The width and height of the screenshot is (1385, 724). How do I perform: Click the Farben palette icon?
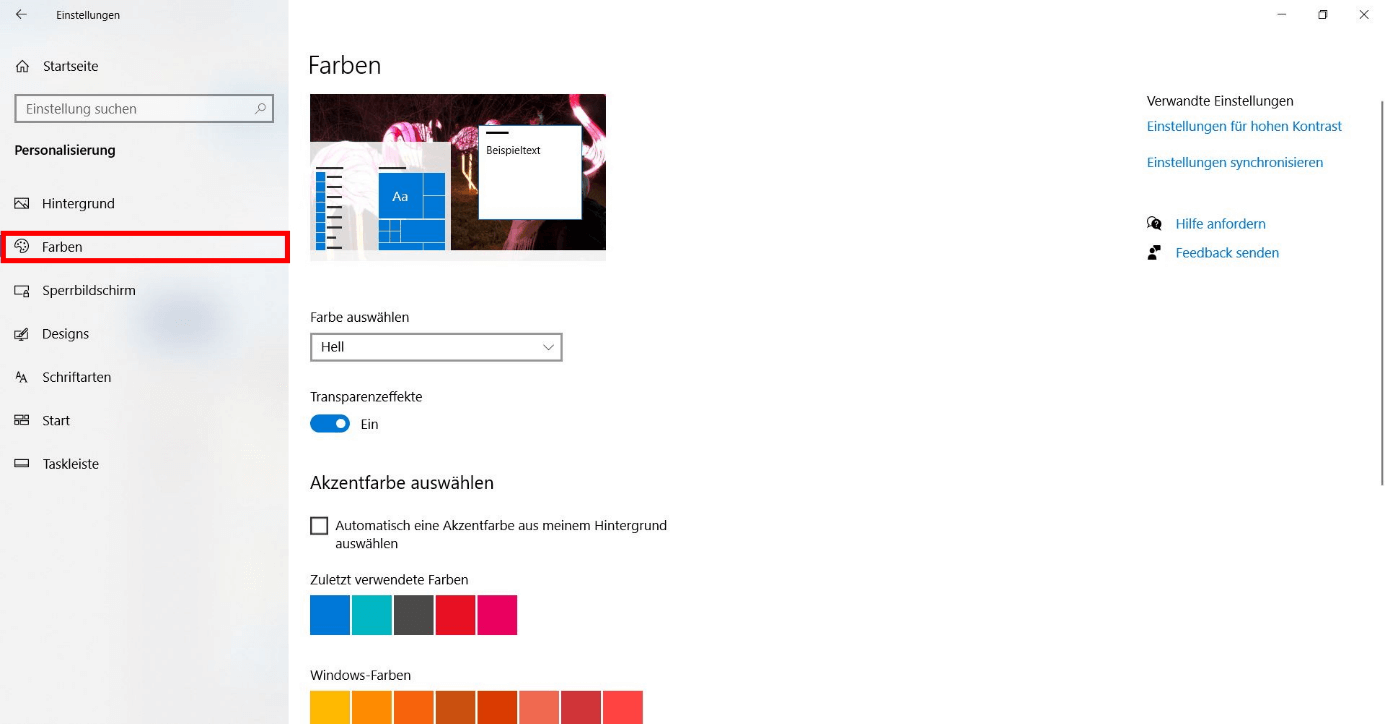[x=22, y=247]
